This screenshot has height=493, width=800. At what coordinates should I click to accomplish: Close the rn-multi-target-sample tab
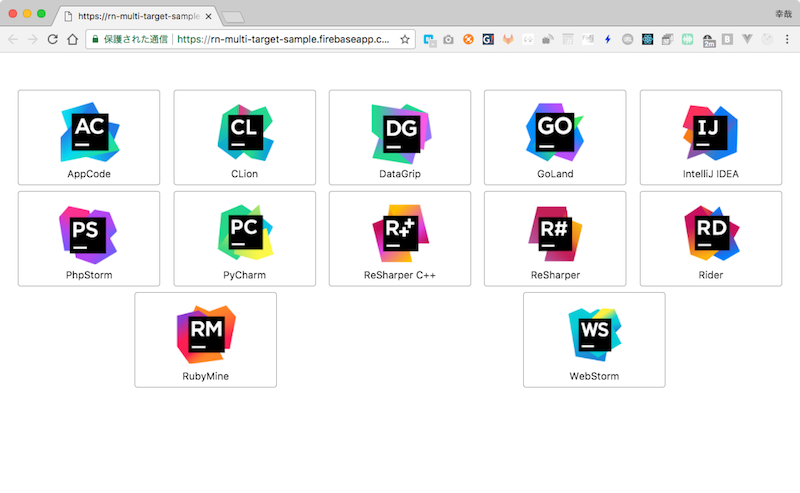(208, 16)
